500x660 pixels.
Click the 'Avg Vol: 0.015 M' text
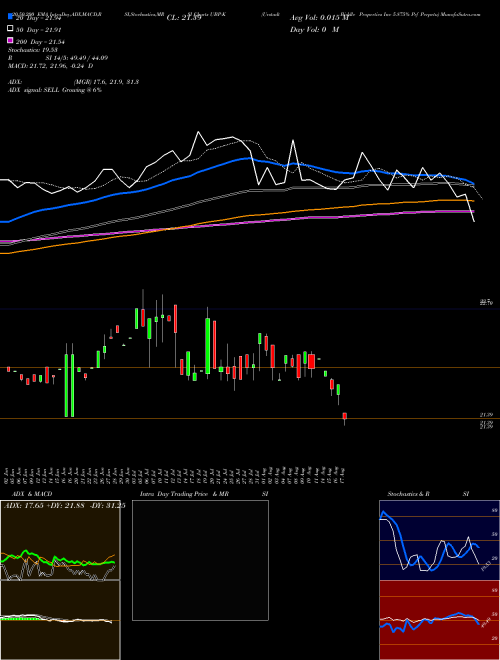coord(319,18)
